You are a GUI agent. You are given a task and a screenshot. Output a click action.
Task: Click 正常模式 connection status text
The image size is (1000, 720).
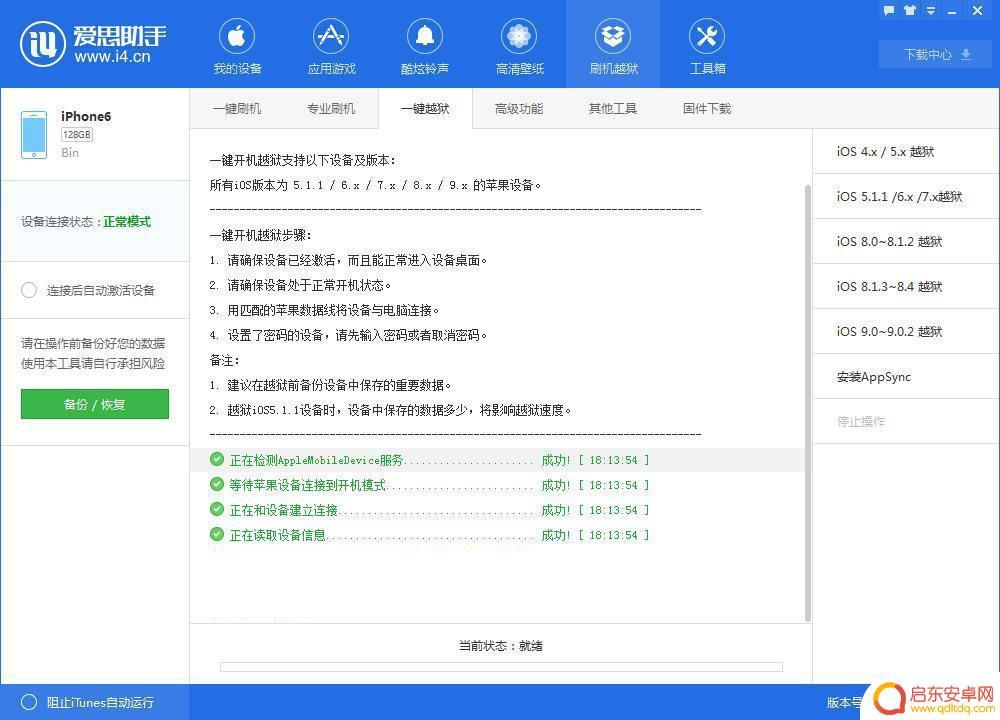pyautogui.click(x=127, y=221)
